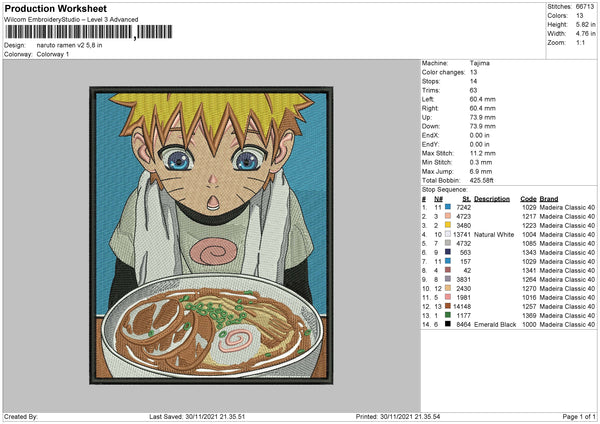Select the gray swatch in stop row 5
This screenshot has width=600, height=424.
click(x=448, y=243)
